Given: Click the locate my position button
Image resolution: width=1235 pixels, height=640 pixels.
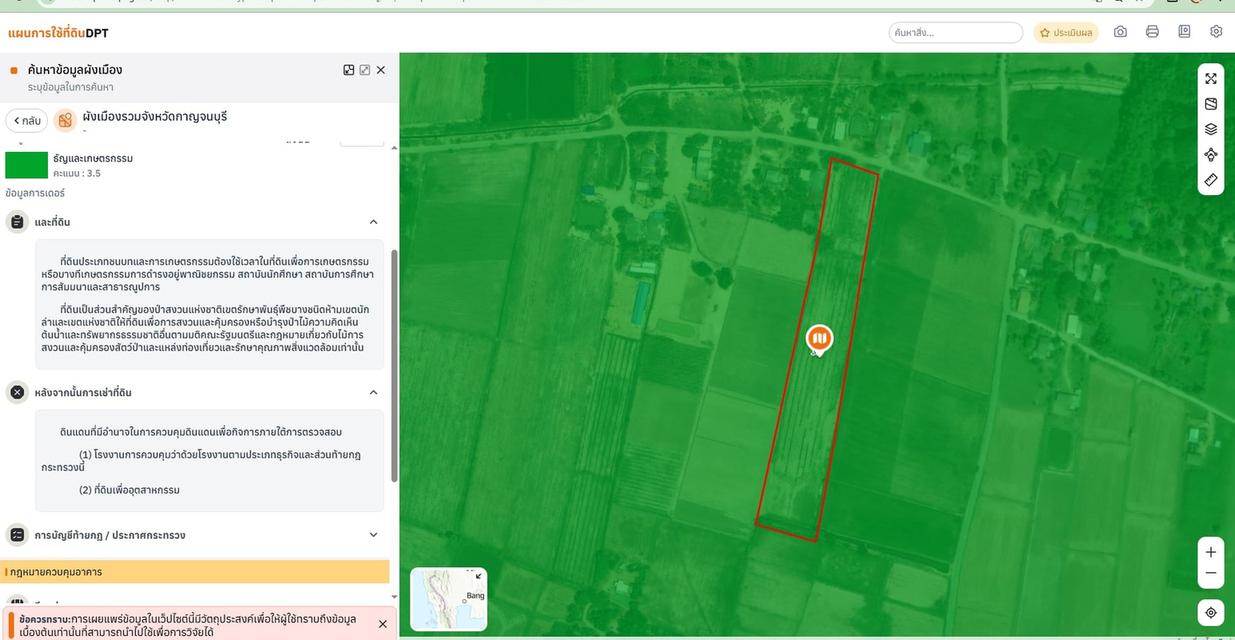Looking at the screenshot, I should [1211, 612].
